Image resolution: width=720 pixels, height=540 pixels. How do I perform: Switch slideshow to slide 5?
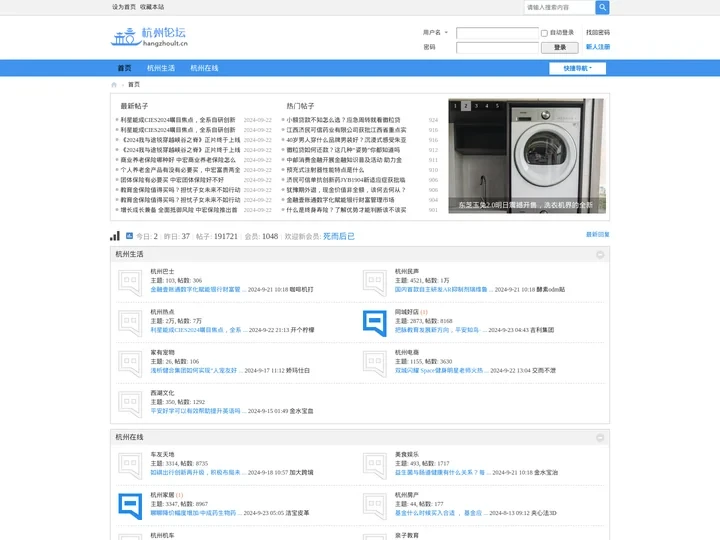coord(497,106)
